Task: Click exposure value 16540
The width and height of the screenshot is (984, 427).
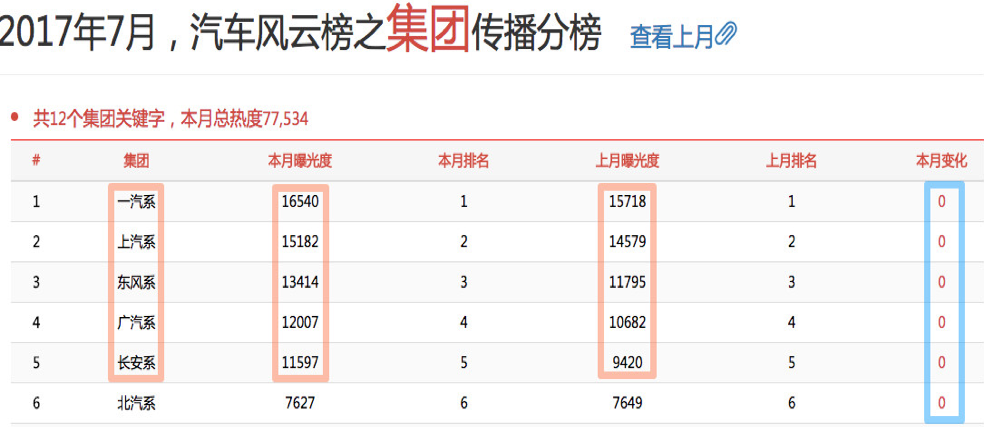Action: 300,202
